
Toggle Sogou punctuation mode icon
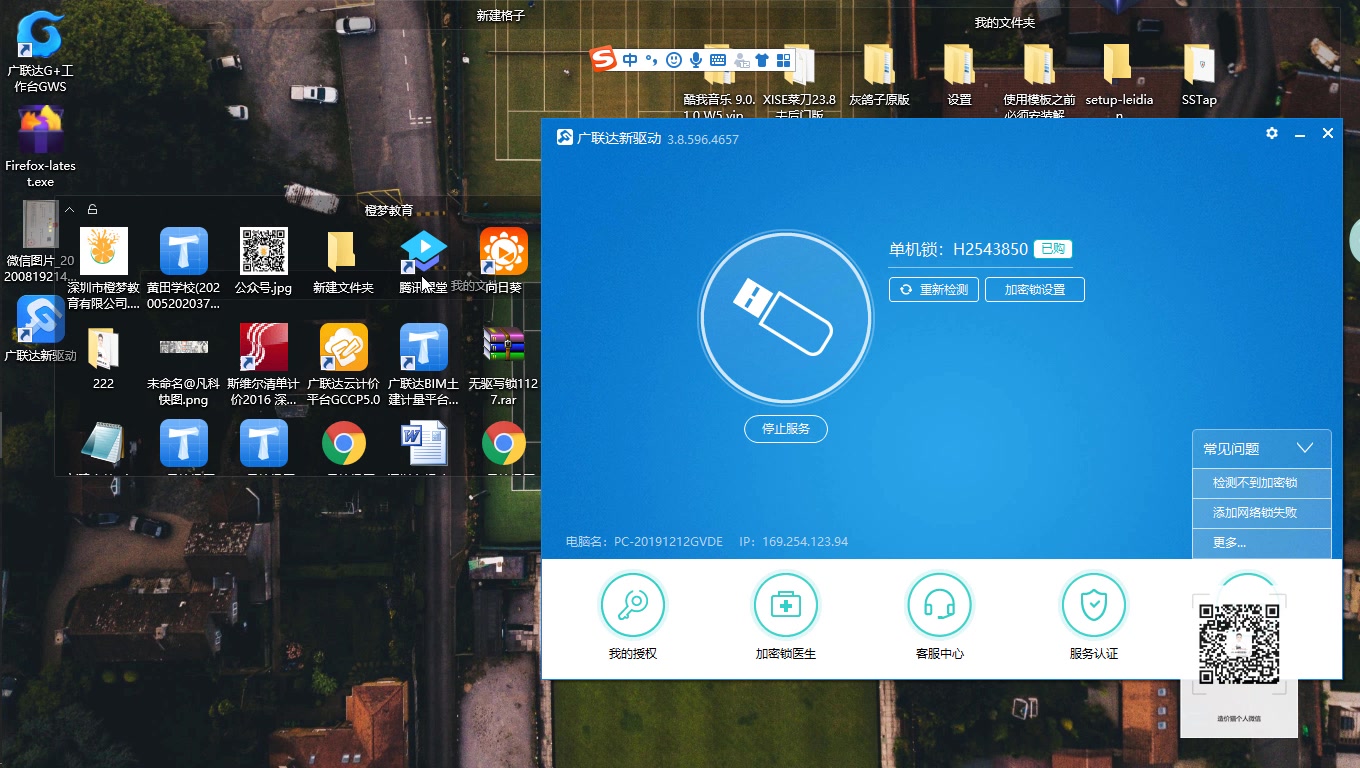651,60
